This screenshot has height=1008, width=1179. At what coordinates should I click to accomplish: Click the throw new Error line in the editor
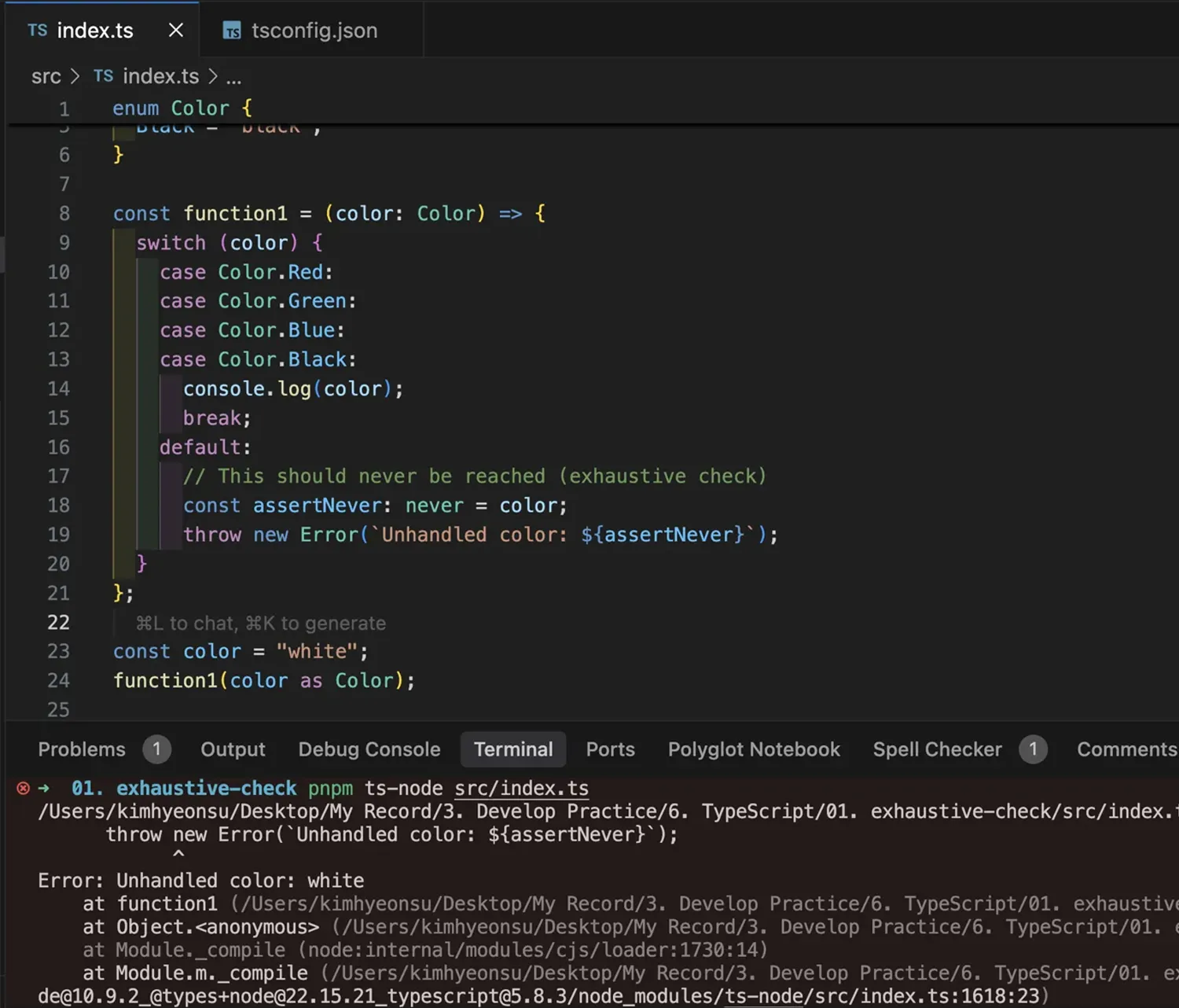tap(480, 535)
